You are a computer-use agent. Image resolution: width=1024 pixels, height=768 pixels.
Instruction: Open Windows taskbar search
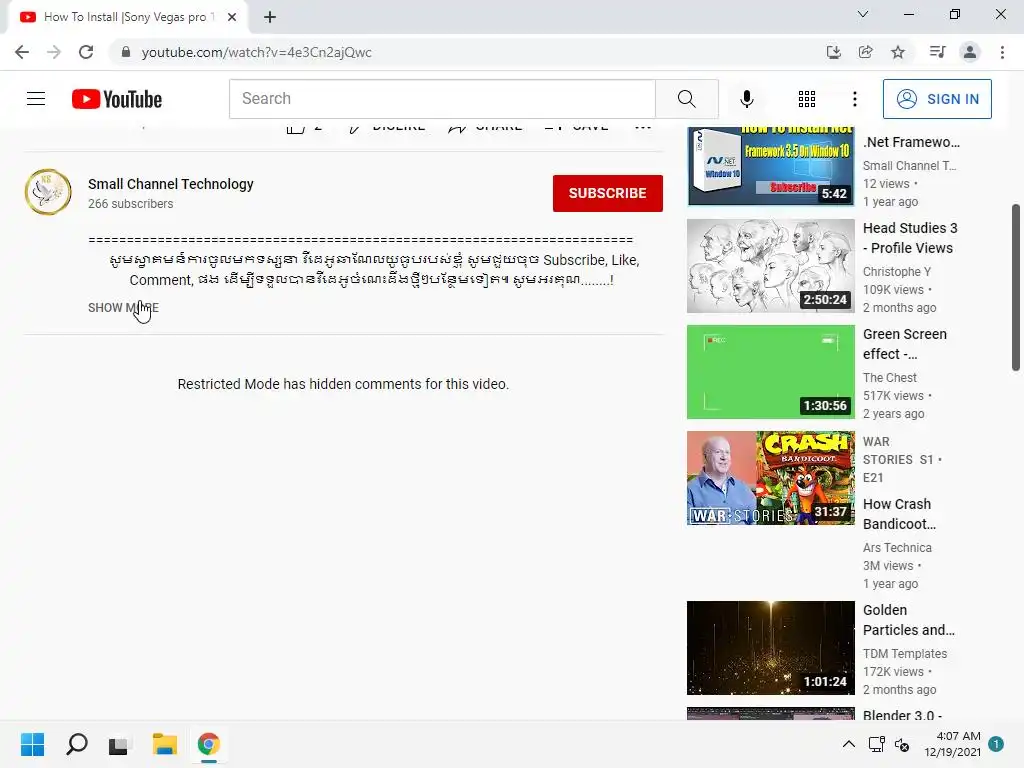pyautogui.click(x=76, y=744)
